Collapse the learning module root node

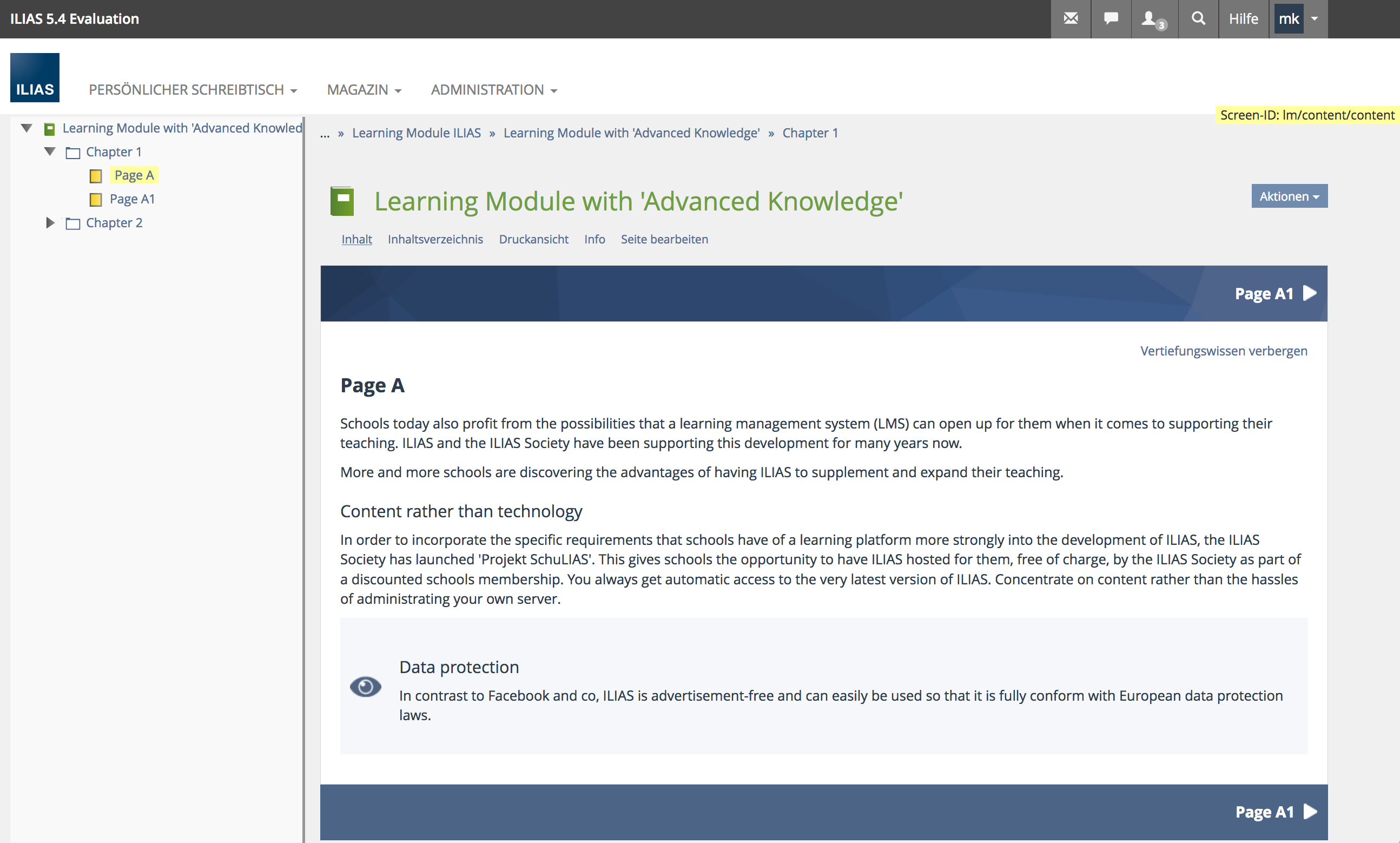click(x=26, y=128)
